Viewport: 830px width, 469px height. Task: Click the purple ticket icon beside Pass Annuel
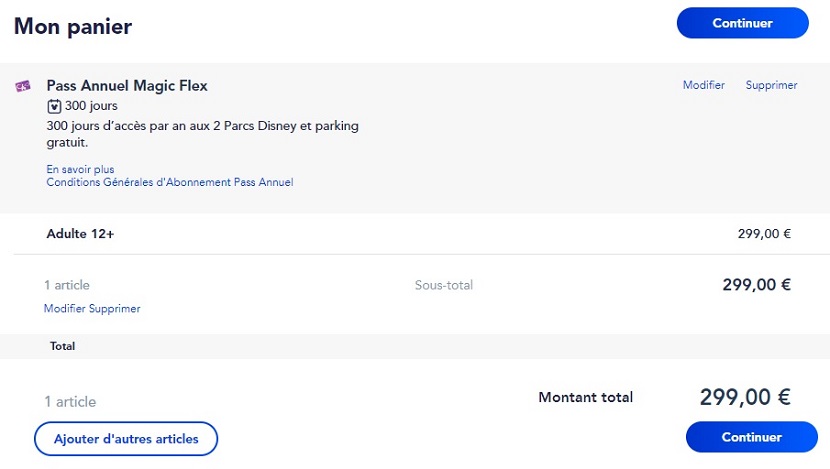coord(23,86)
